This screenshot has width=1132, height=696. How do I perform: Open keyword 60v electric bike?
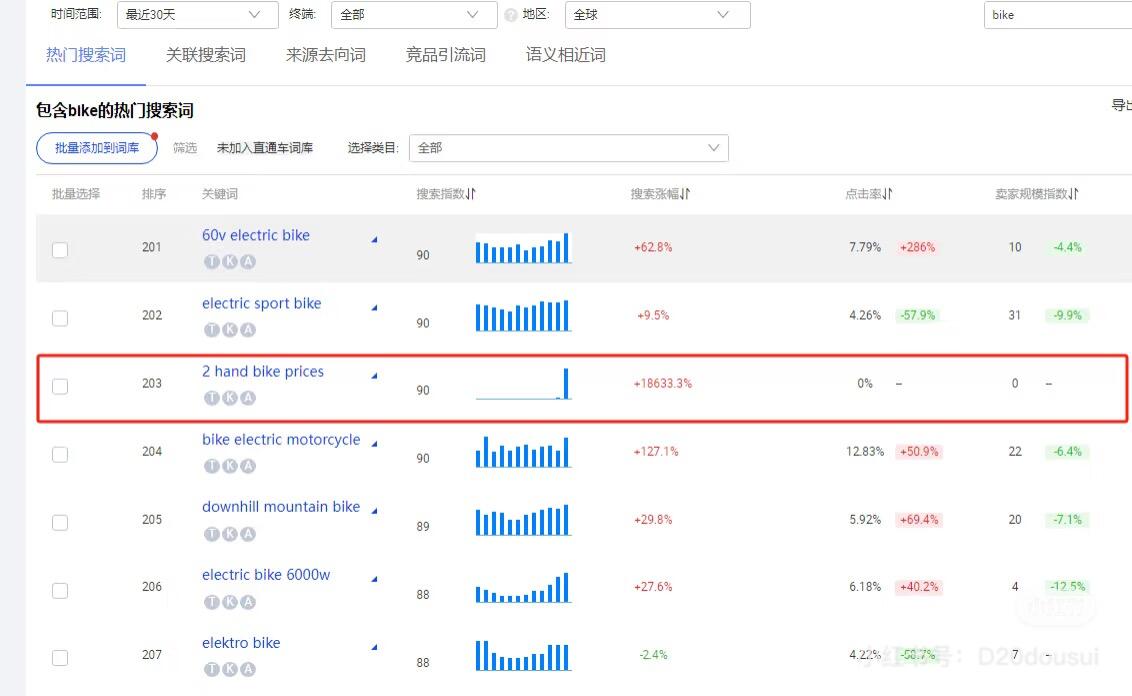point(256,235)
